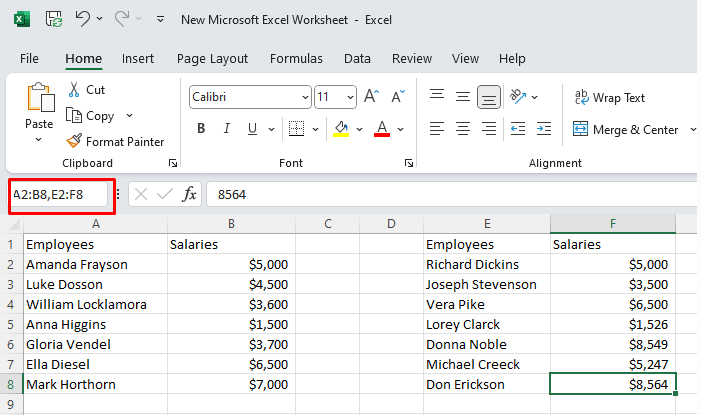Toggle Bold formatting
701x415 pixels.
201,129
